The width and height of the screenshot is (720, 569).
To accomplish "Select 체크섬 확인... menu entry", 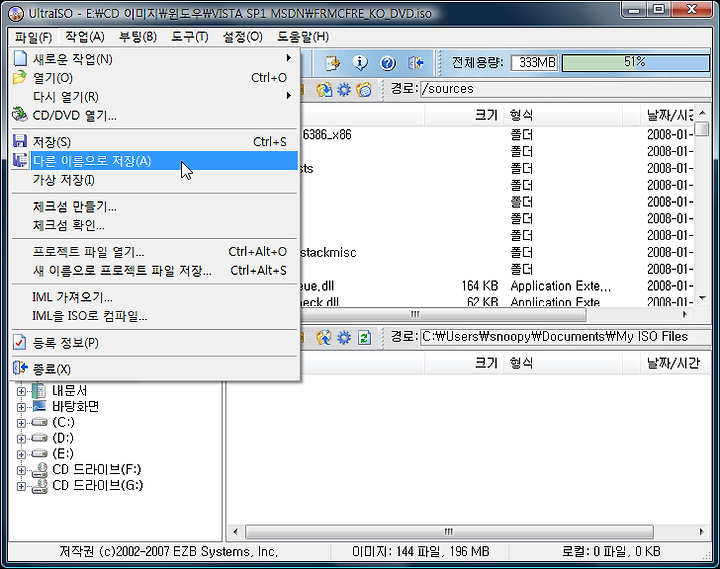I will tap(155, 225).
